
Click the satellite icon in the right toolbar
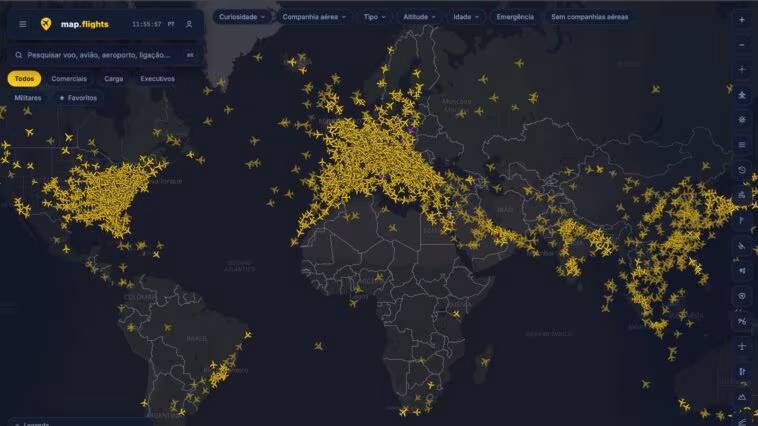(x=742, y=246)
